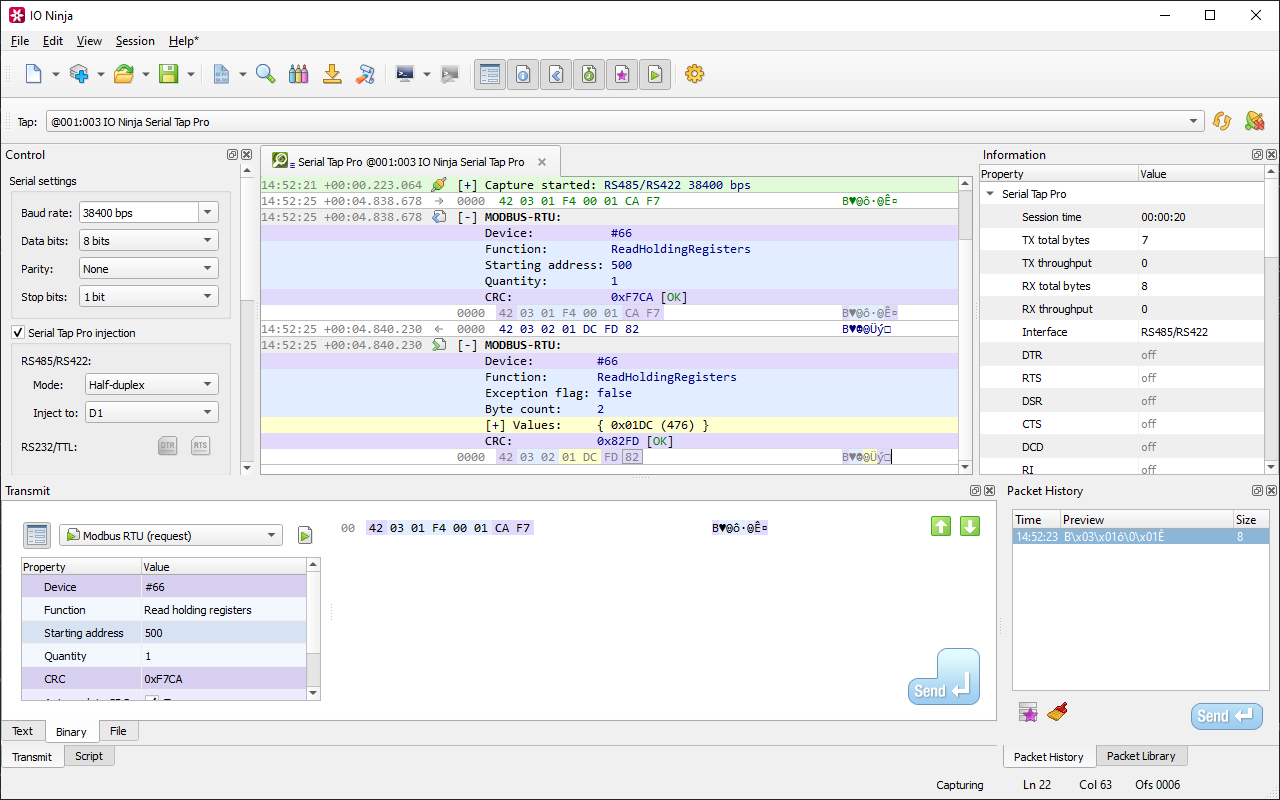This screenshot has height=800, width=1280.
Task: Click the green up arrow history button
Action: pyautogui.click(x=941, y=526)
